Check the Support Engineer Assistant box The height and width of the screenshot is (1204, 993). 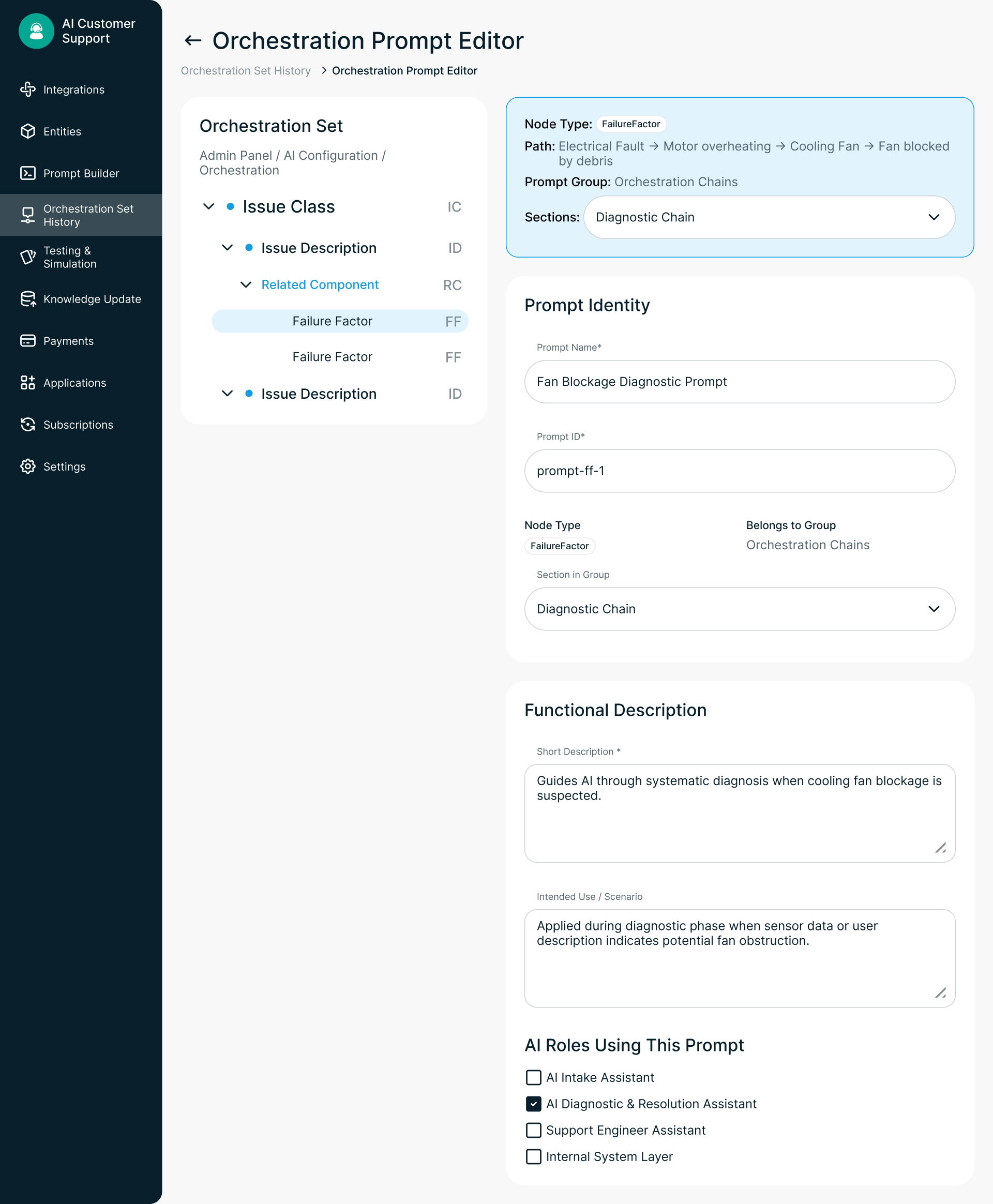(x=533, y=1130)
